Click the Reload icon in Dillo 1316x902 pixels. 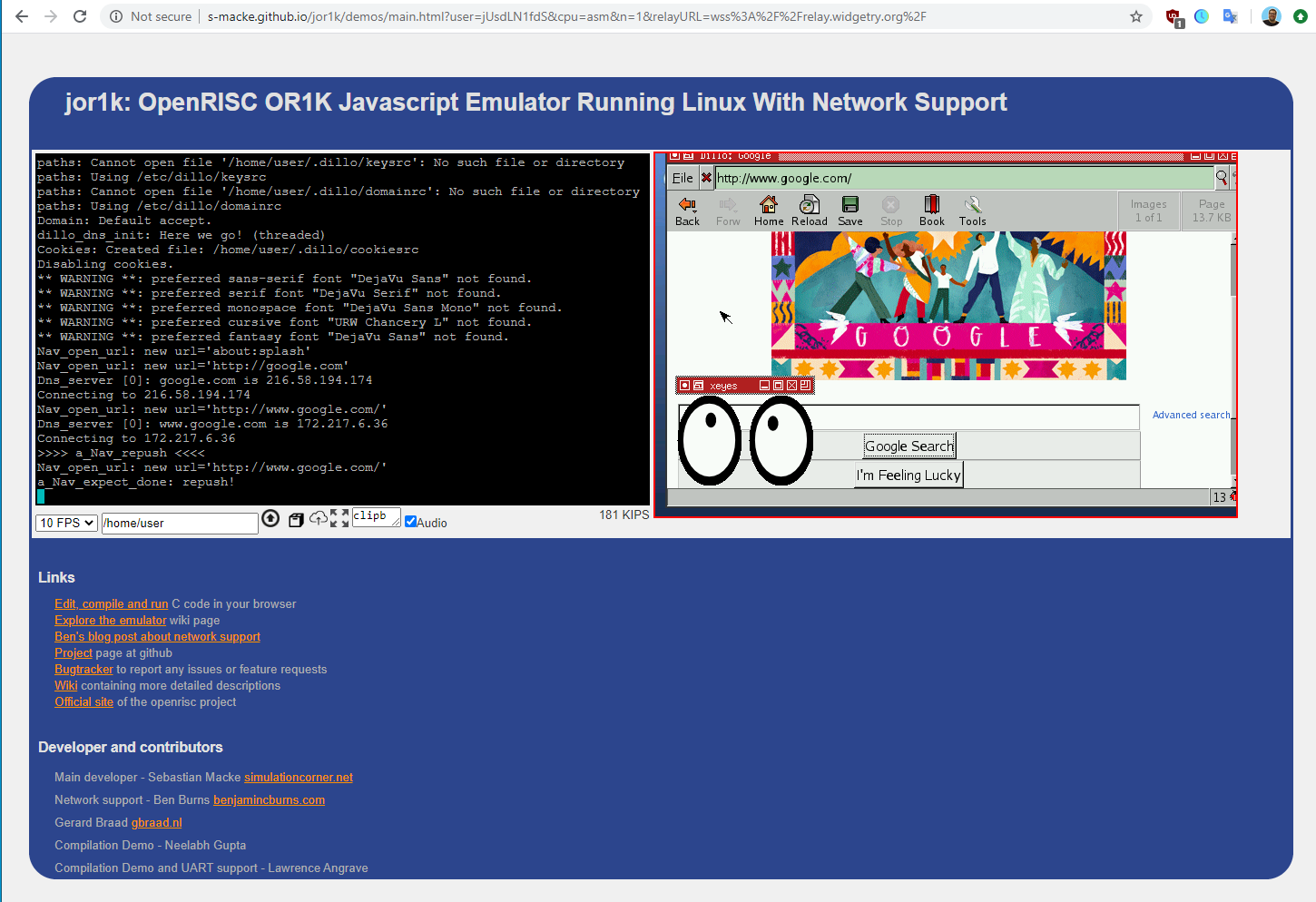[x=809, y=210]
